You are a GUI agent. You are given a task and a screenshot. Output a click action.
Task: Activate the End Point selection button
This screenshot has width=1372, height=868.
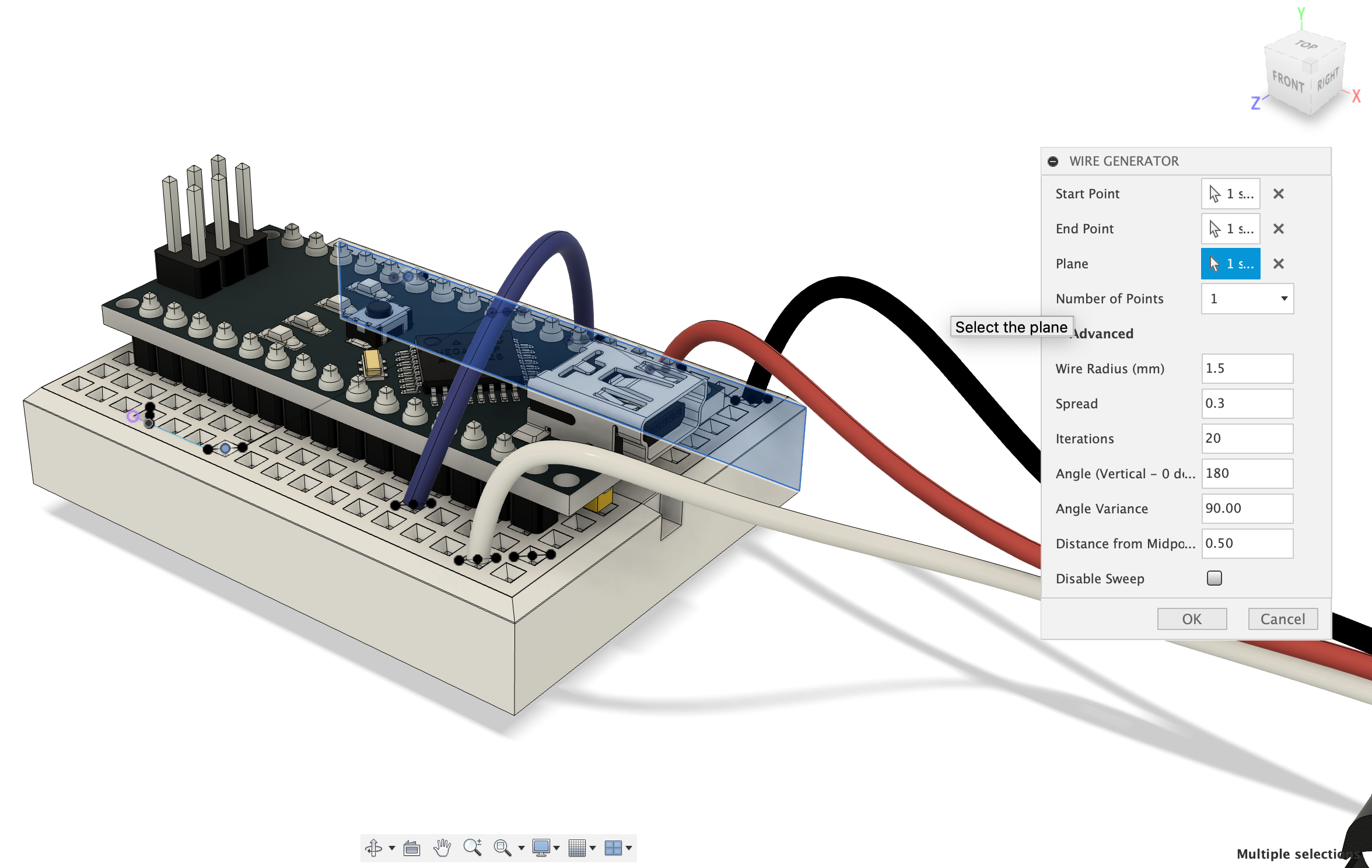click(x=1230, y=229)
